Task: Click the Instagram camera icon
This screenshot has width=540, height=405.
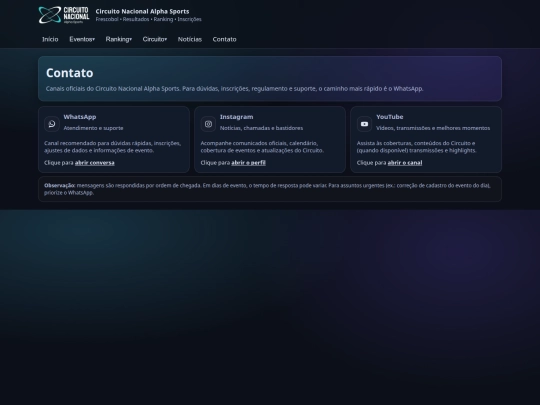Action: [x=208, y=124]
